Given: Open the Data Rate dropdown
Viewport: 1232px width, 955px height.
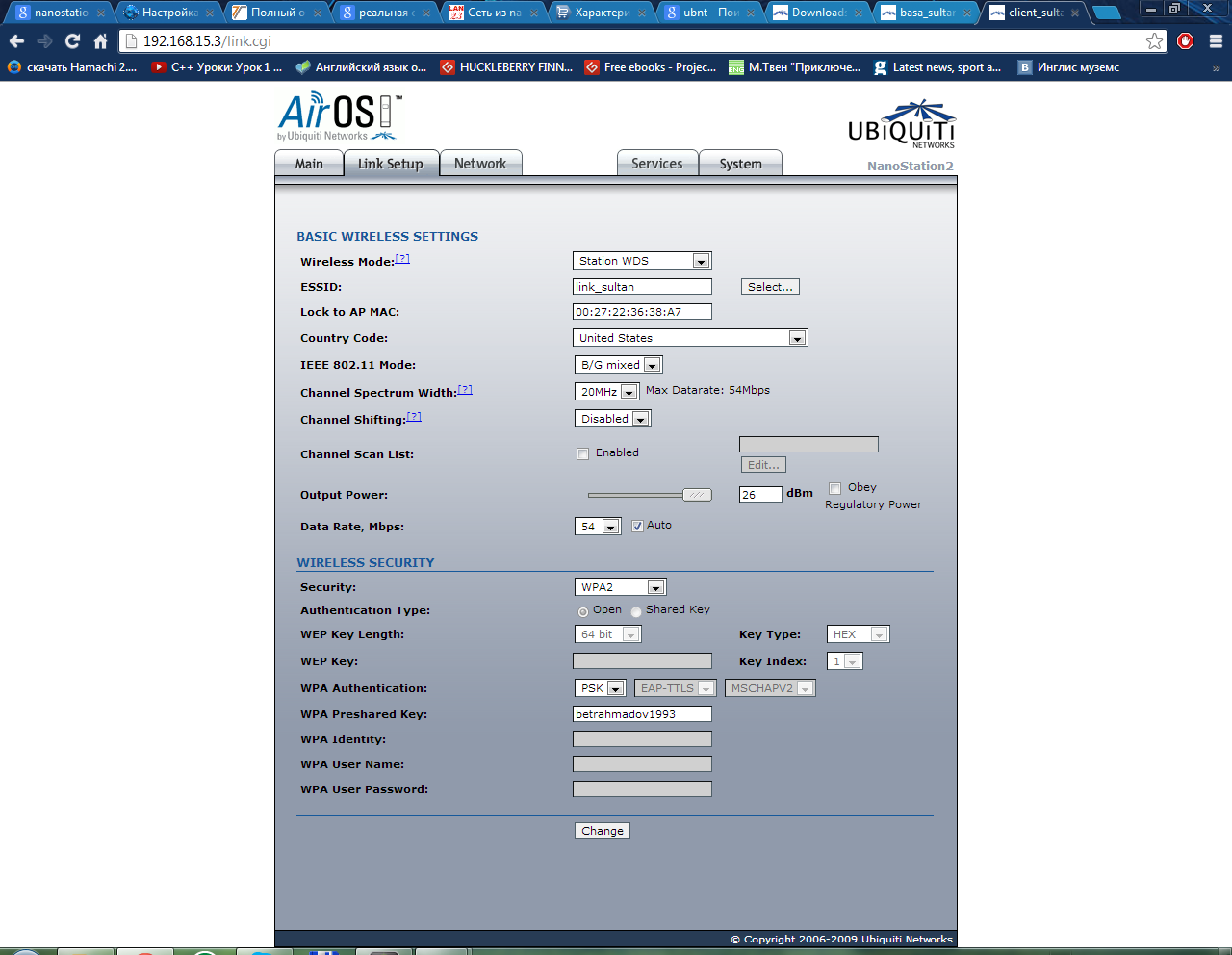Looking at the screenshot, I should (599, 527).
